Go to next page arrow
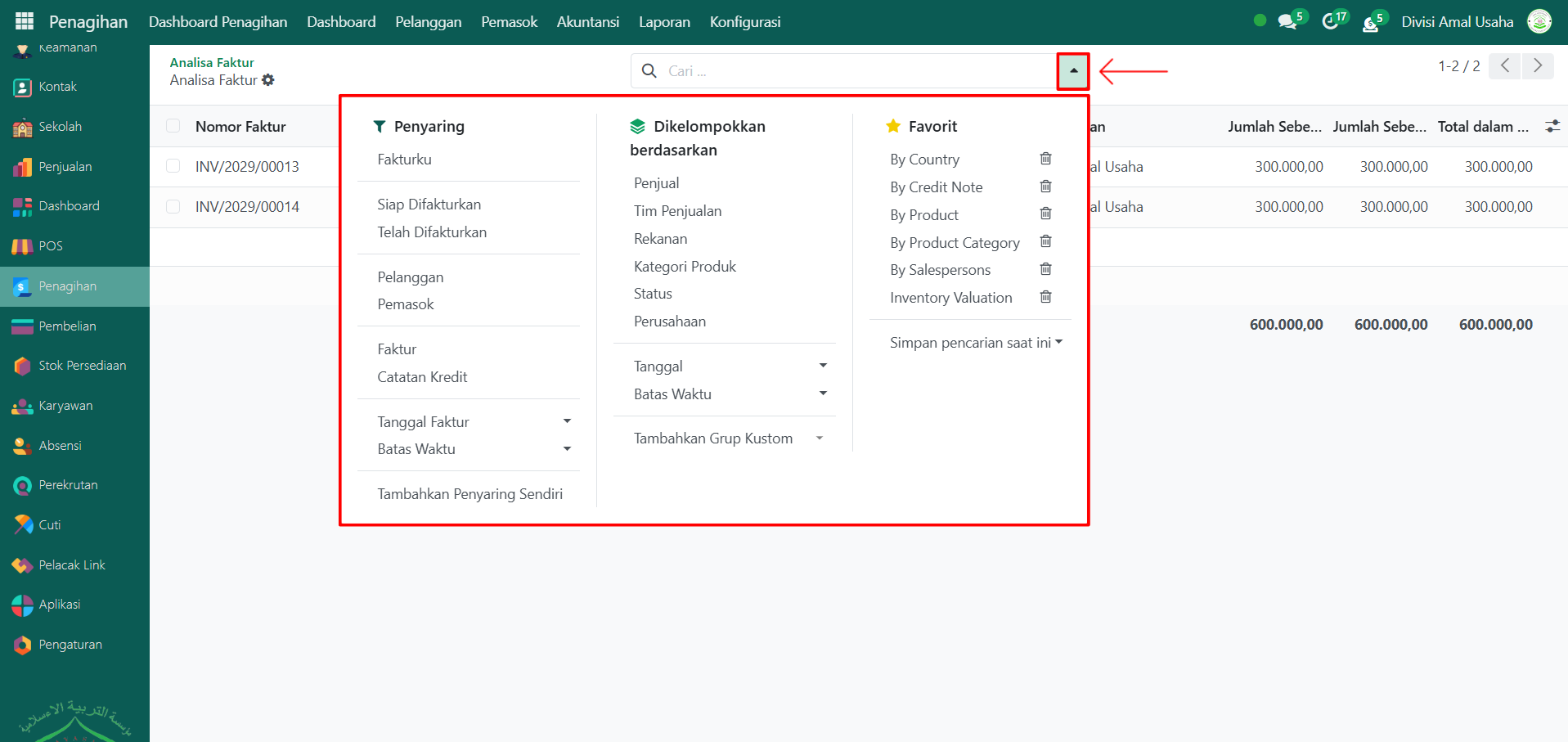 tap(1538, 65)
